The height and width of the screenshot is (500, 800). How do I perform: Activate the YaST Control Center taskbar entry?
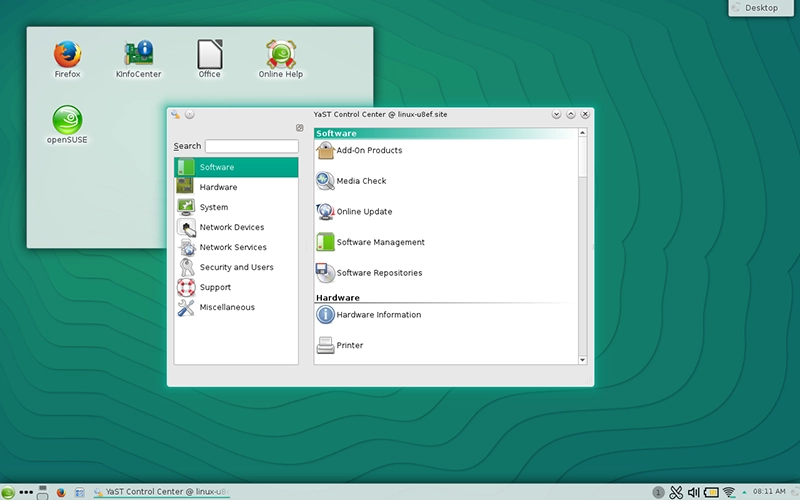pos(161,492)
